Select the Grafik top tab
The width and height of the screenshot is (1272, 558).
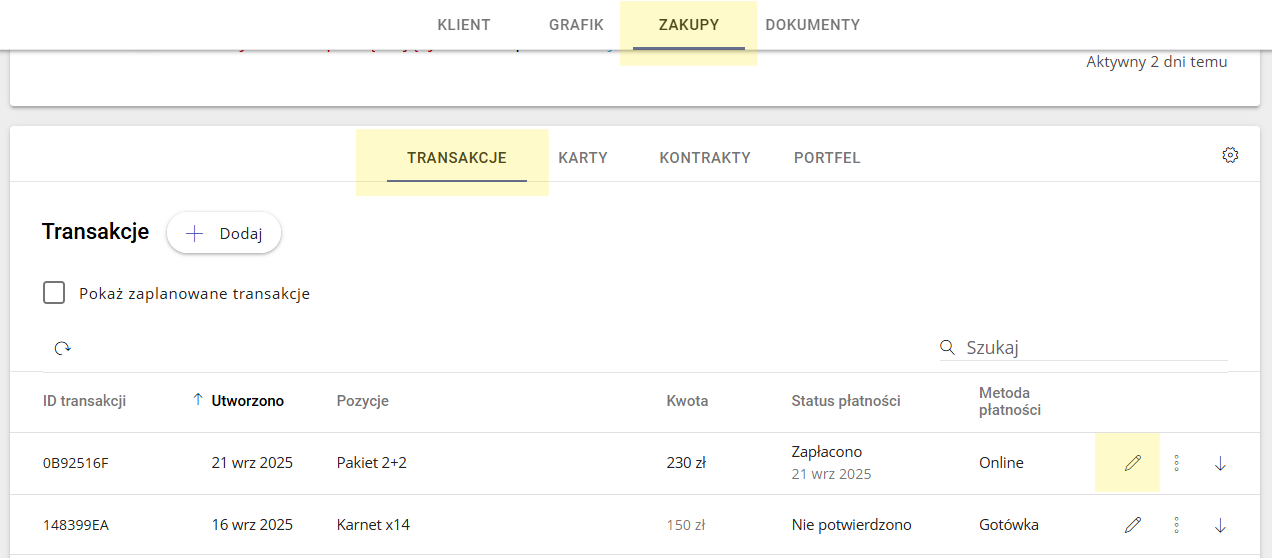(x=576, y=25)
